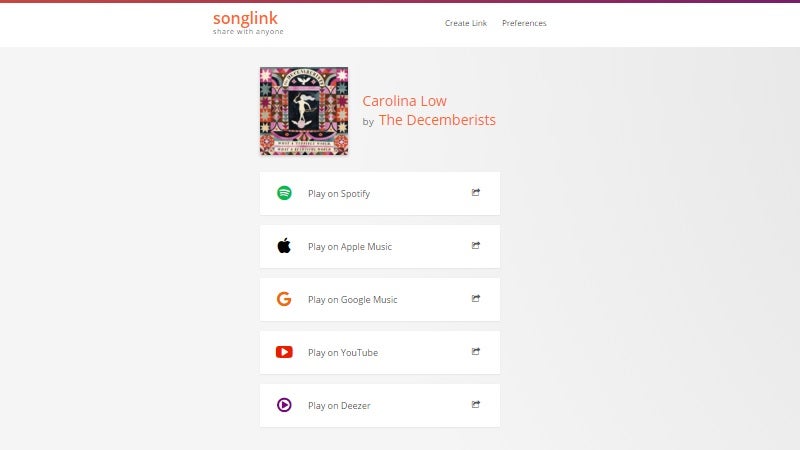Viewport: 800px width, 450px height.
Task: Click the black Apple logo icon
Action: click(284, 246)
